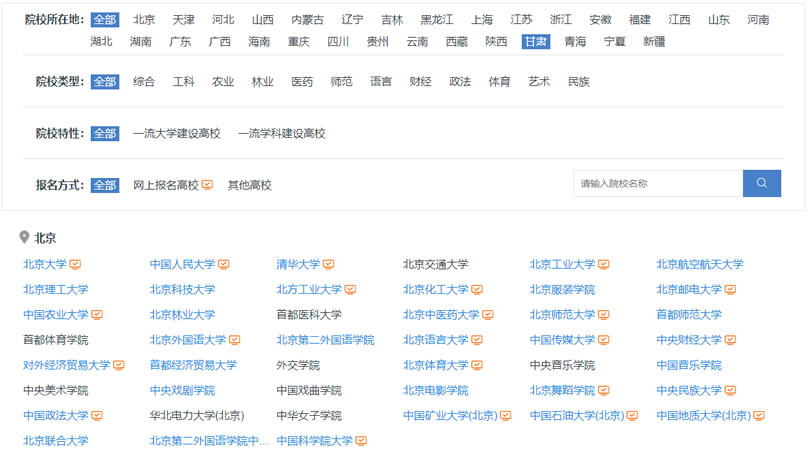This screenshot has height=463, width=810.
Task: Select 全部 in the 院校特性 filter
Action: tap(105, 133)
